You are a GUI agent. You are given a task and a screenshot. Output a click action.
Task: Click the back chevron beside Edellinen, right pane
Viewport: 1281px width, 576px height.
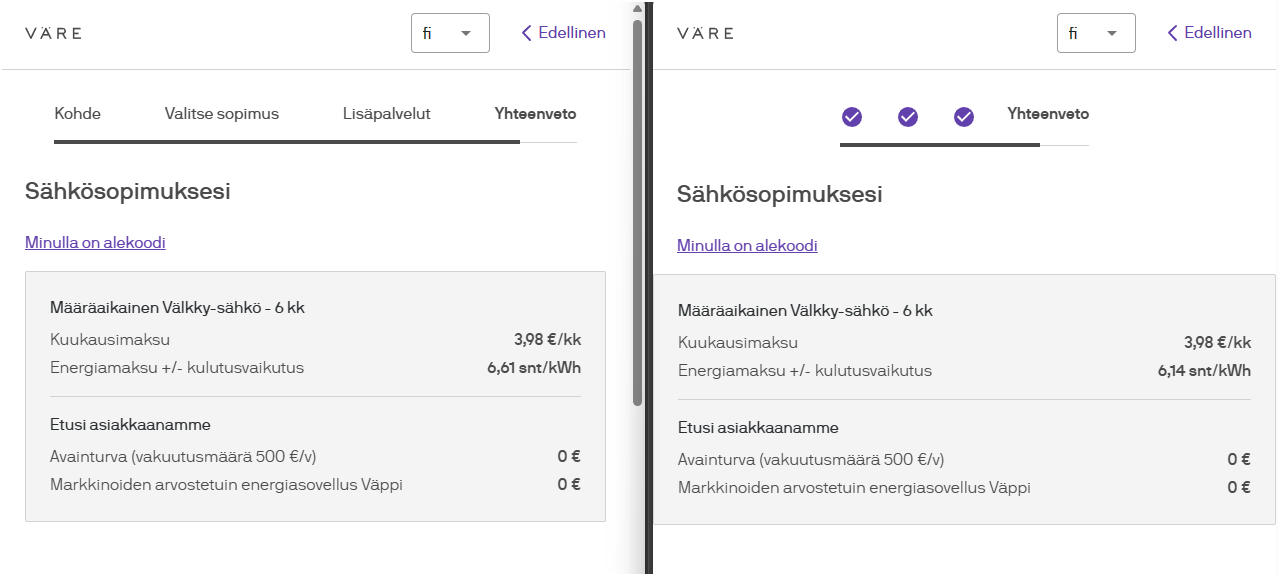tap(1173, 33)
